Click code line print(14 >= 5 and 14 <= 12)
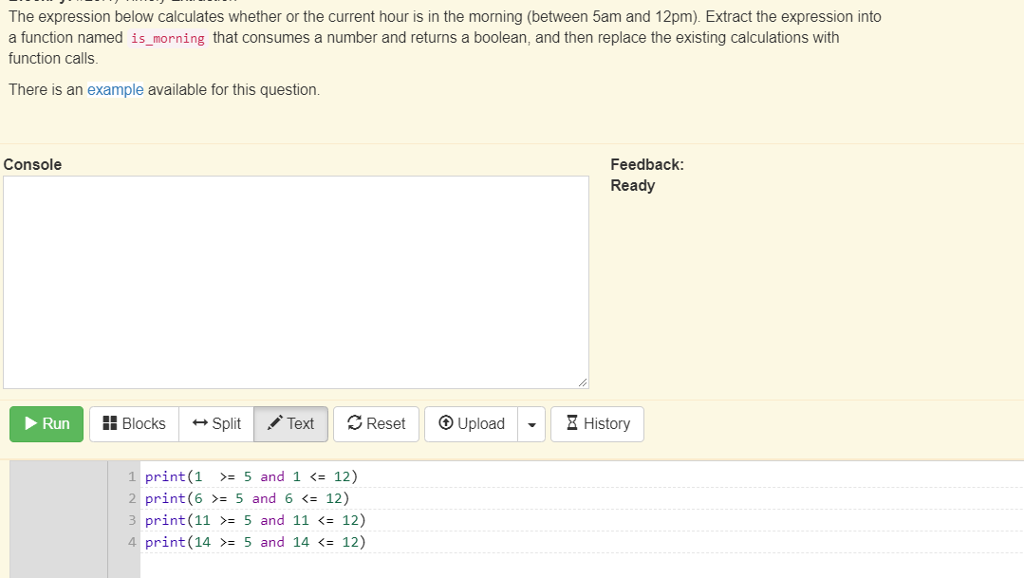 pyautogui.click(x=255, y=542)
